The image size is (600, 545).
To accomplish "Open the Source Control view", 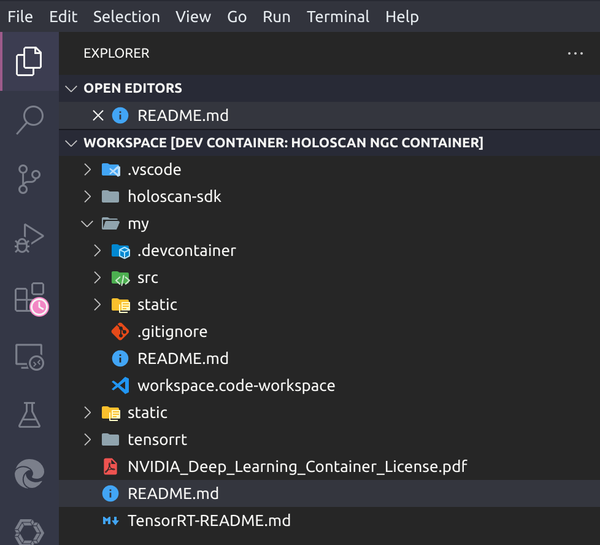I will [29, 179].
